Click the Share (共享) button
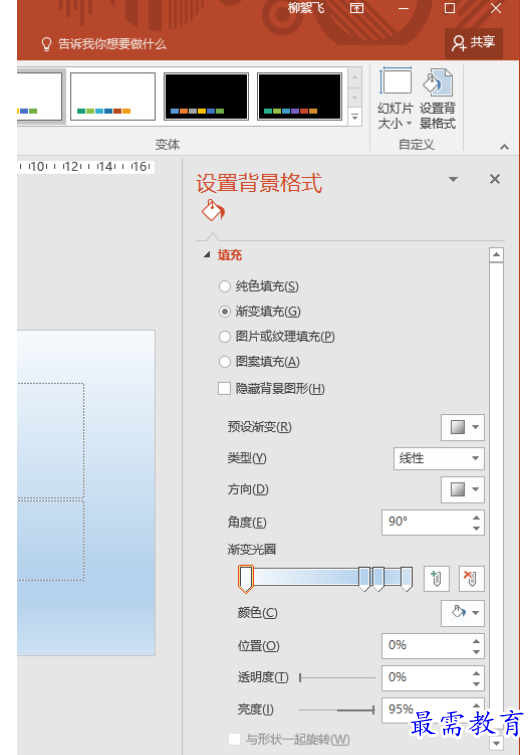The height and width of the screenshot is (755, 532). point(473,43)
